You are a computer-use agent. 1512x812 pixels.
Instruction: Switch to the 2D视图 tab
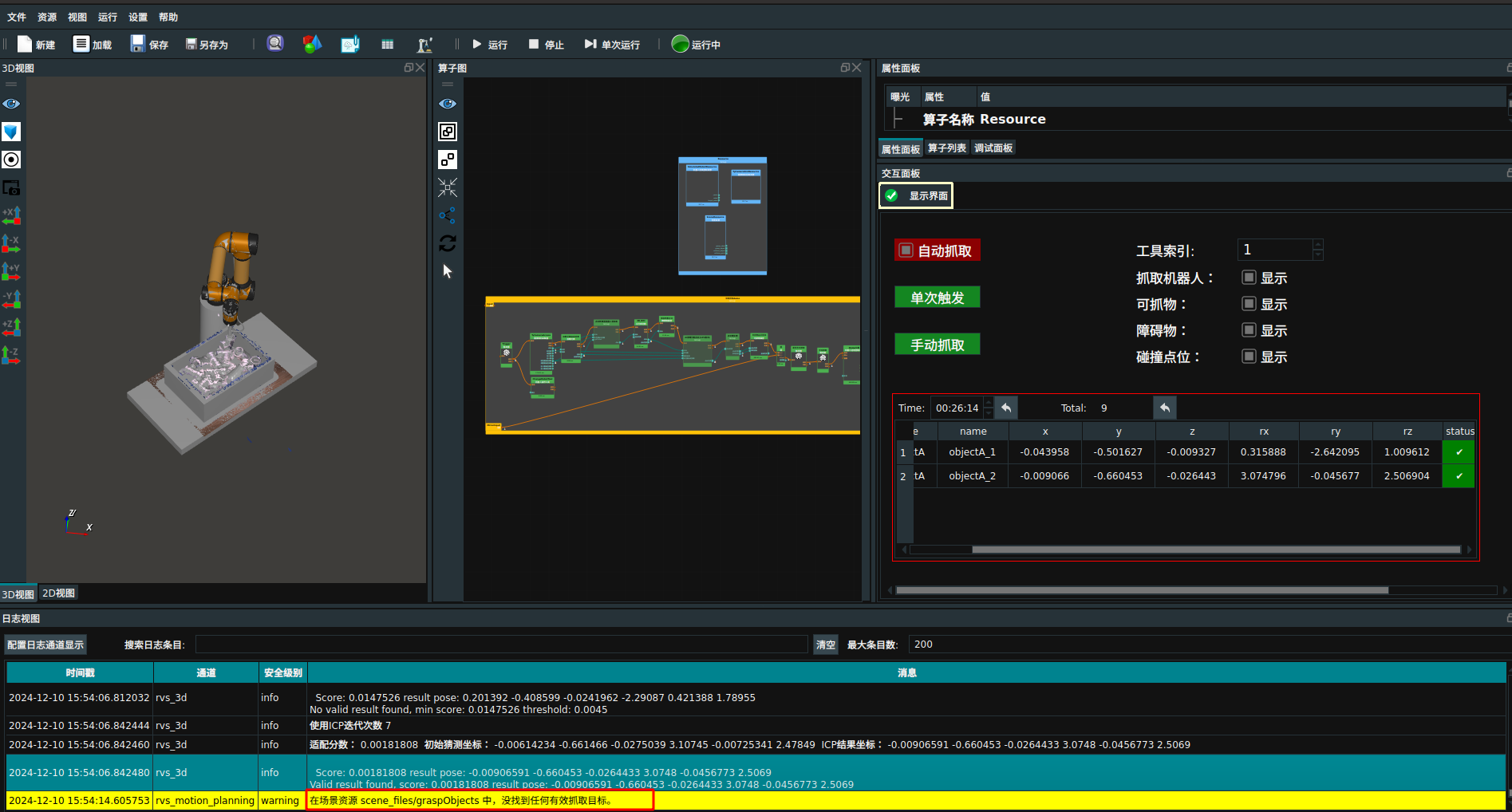(x=58, y=593)
